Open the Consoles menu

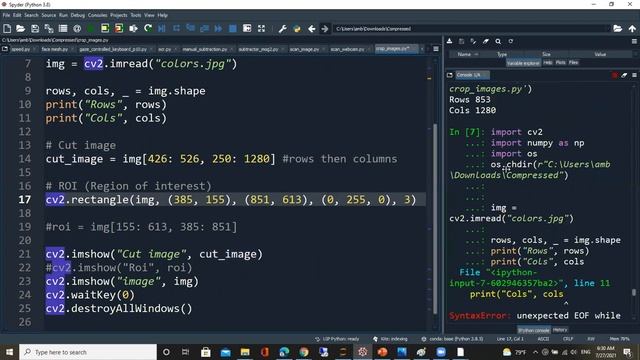[98, 15]
